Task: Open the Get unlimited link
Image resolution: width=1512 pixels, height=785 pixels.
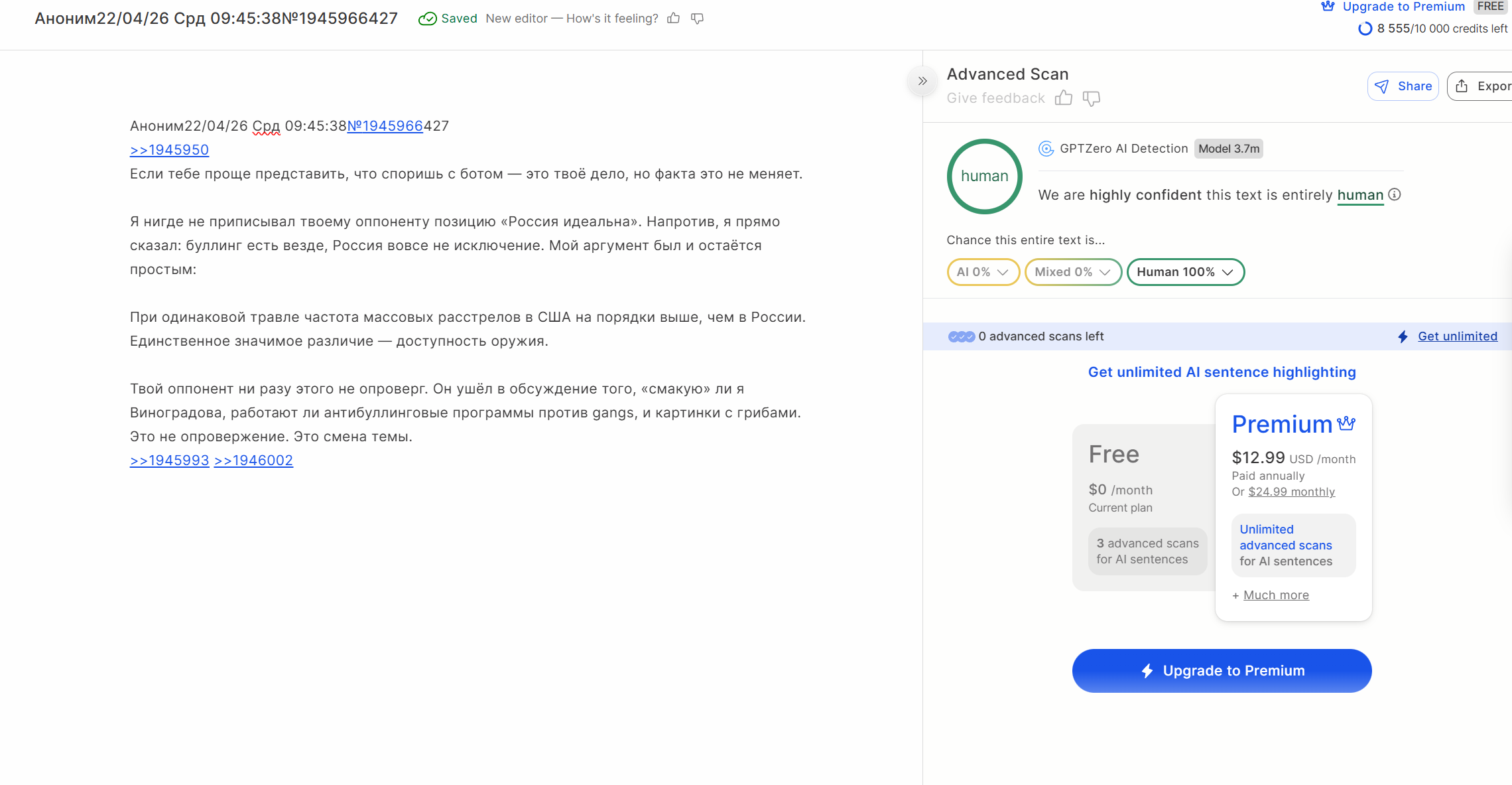Action: click(1458, 336)
